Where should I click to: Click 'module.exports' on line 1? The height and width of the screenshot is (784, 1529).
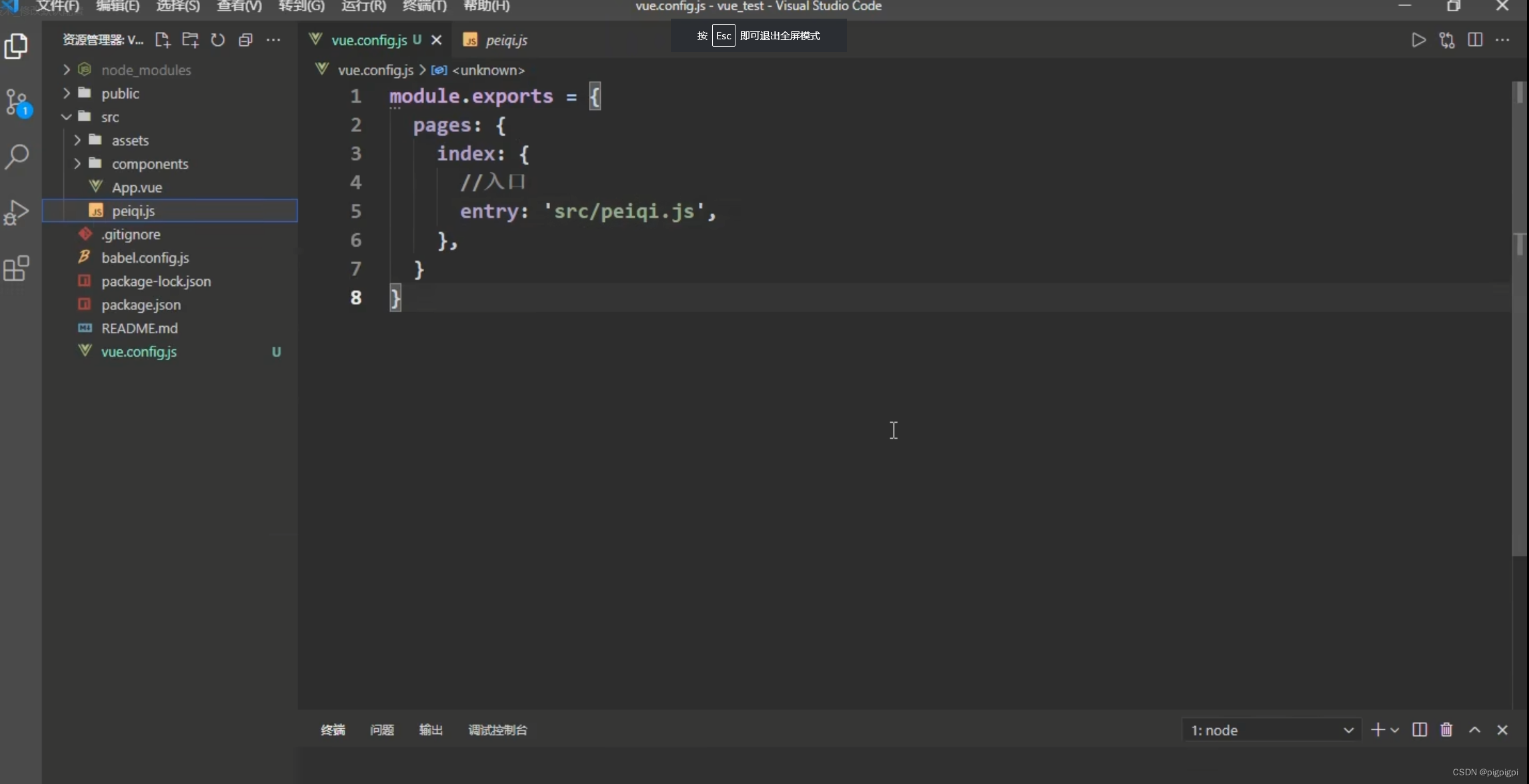pos(471,96)
